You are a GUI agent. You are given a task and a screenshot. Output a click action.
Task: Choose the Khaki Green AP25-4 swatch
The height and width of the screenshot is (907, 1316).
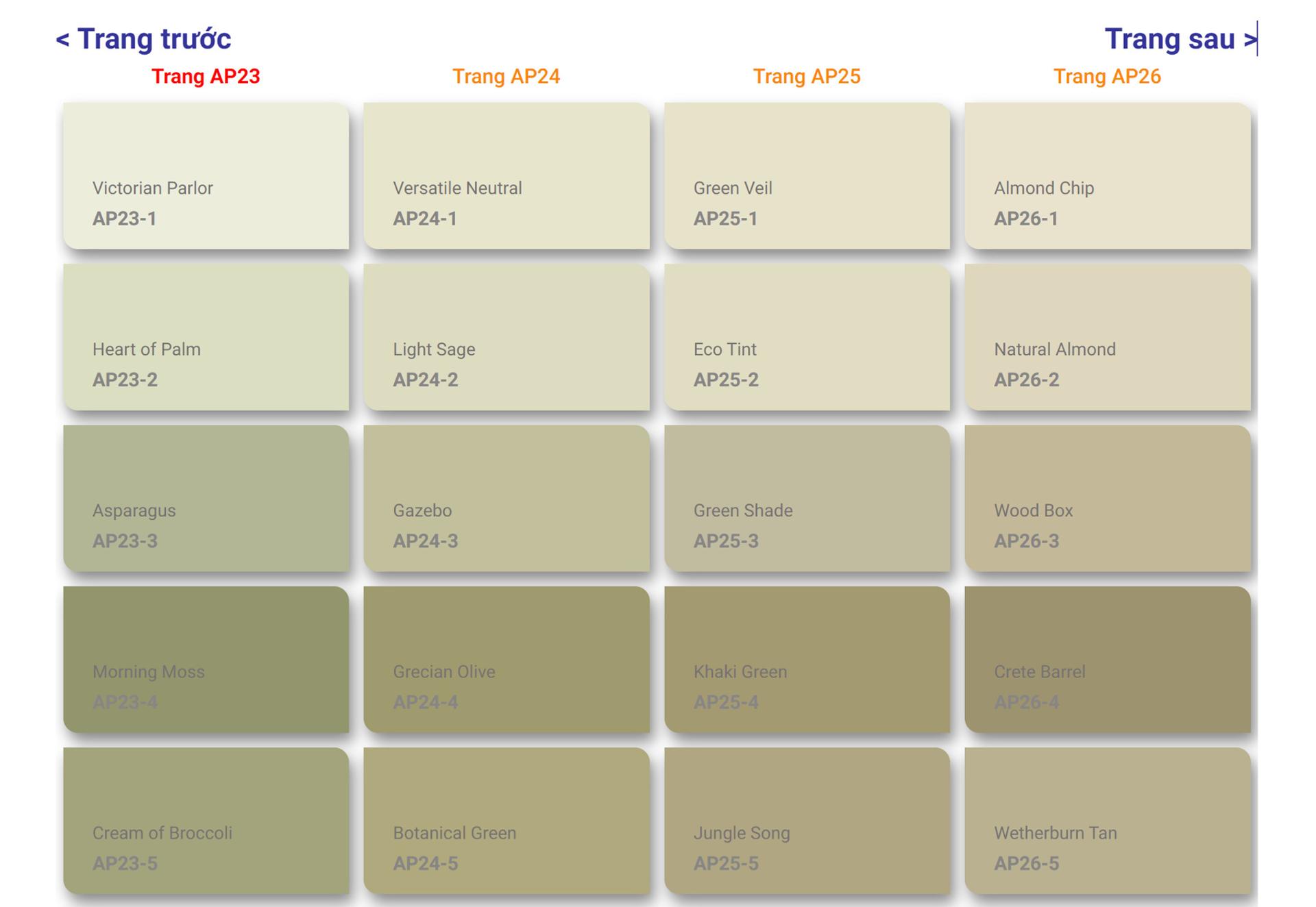coord(807,659)
